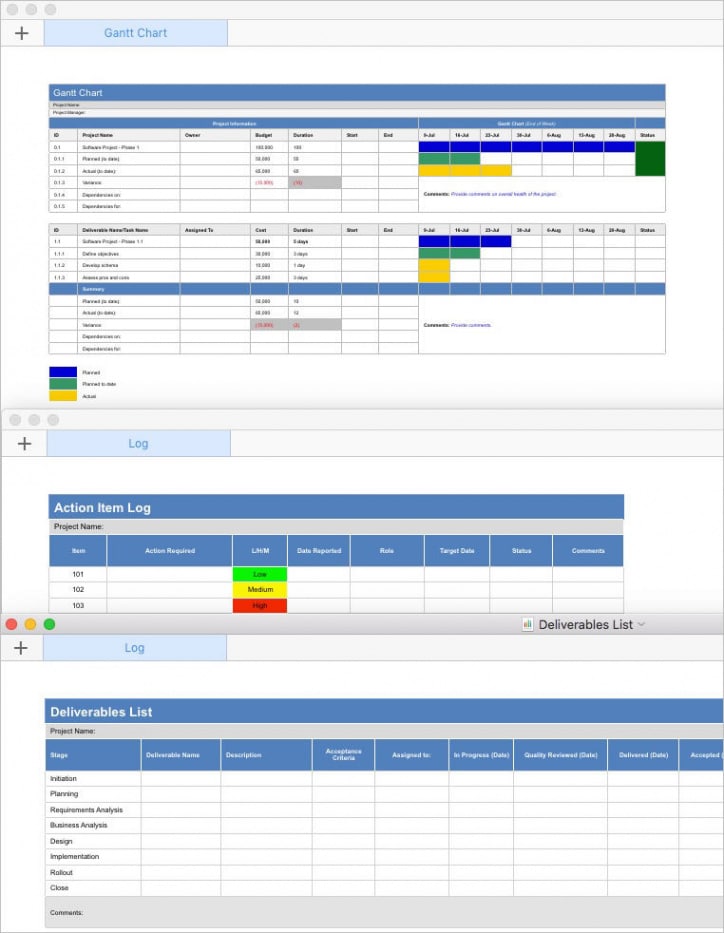Viewport: 724px width, 933px height.
Task: Click the Numbers document icon in title bar
Action: coord(527,625)
